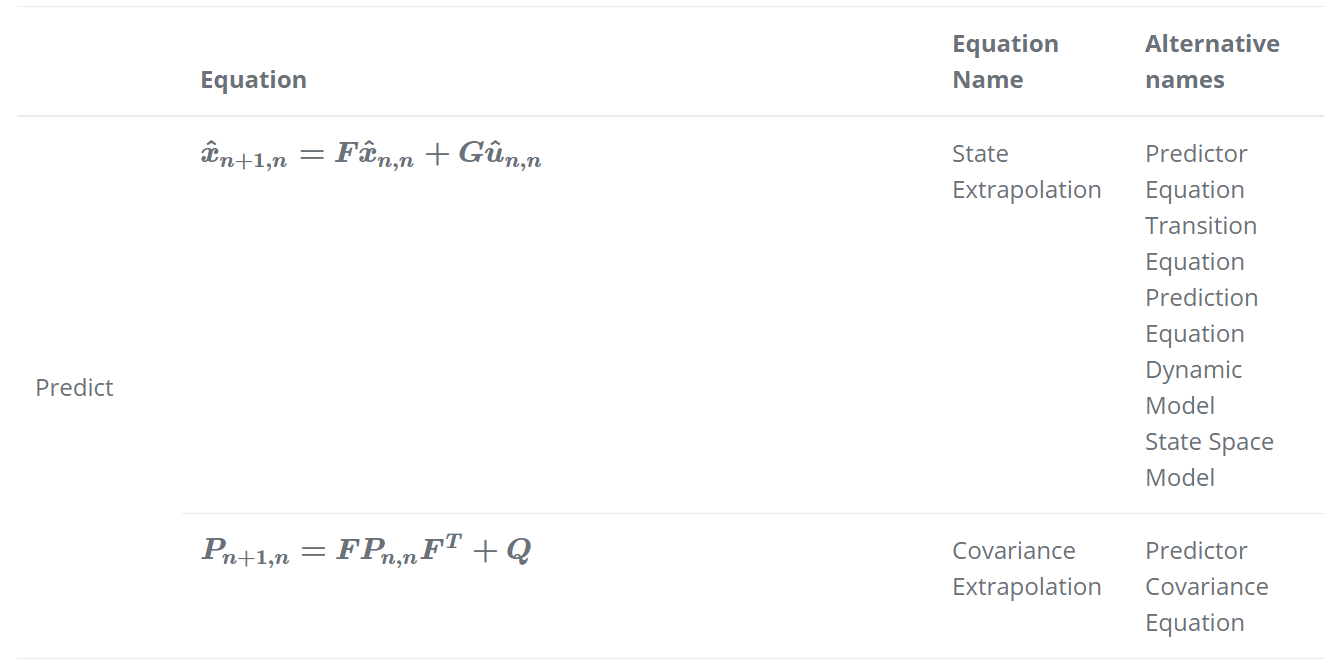Viewport: 1332px width, 663px height.
Task: Click the Q term in the covariance equation
Action: click(x=518, y=551)
